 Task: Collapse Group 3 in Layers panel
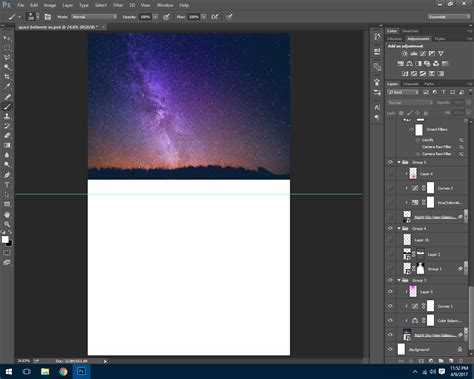[x=399, y=280]
